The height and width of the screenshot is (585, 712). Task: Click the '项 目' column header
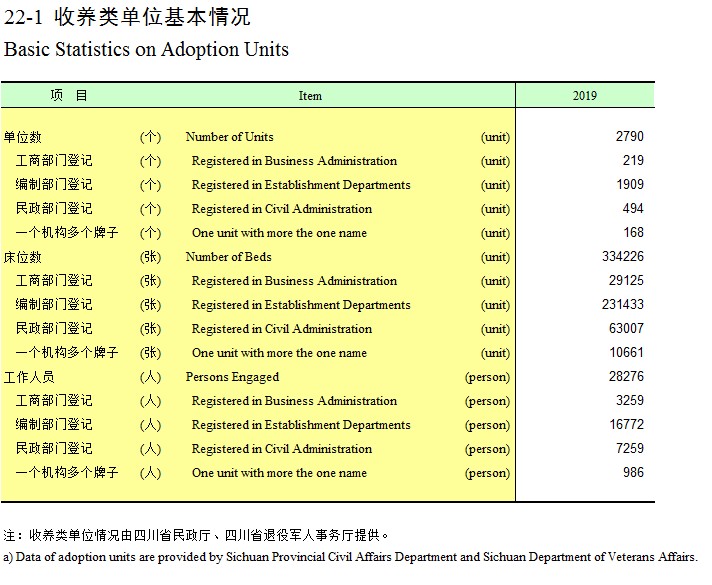click(69, 95)
